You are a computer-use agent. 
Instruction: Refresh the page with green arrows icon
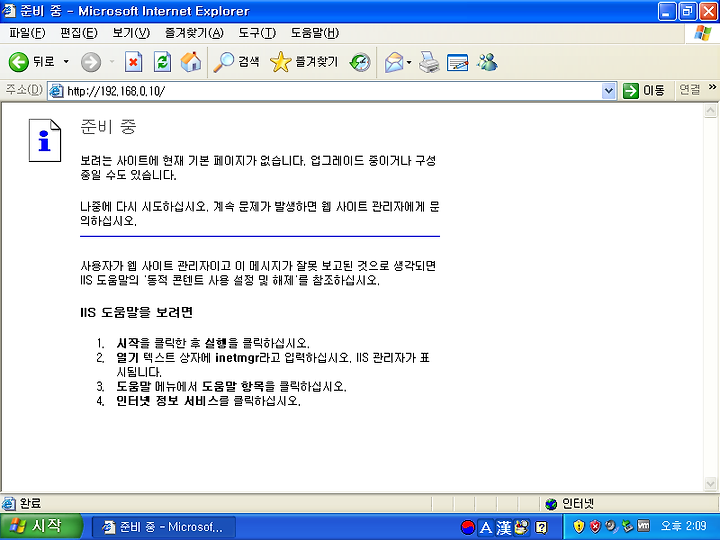click(162, 62)
